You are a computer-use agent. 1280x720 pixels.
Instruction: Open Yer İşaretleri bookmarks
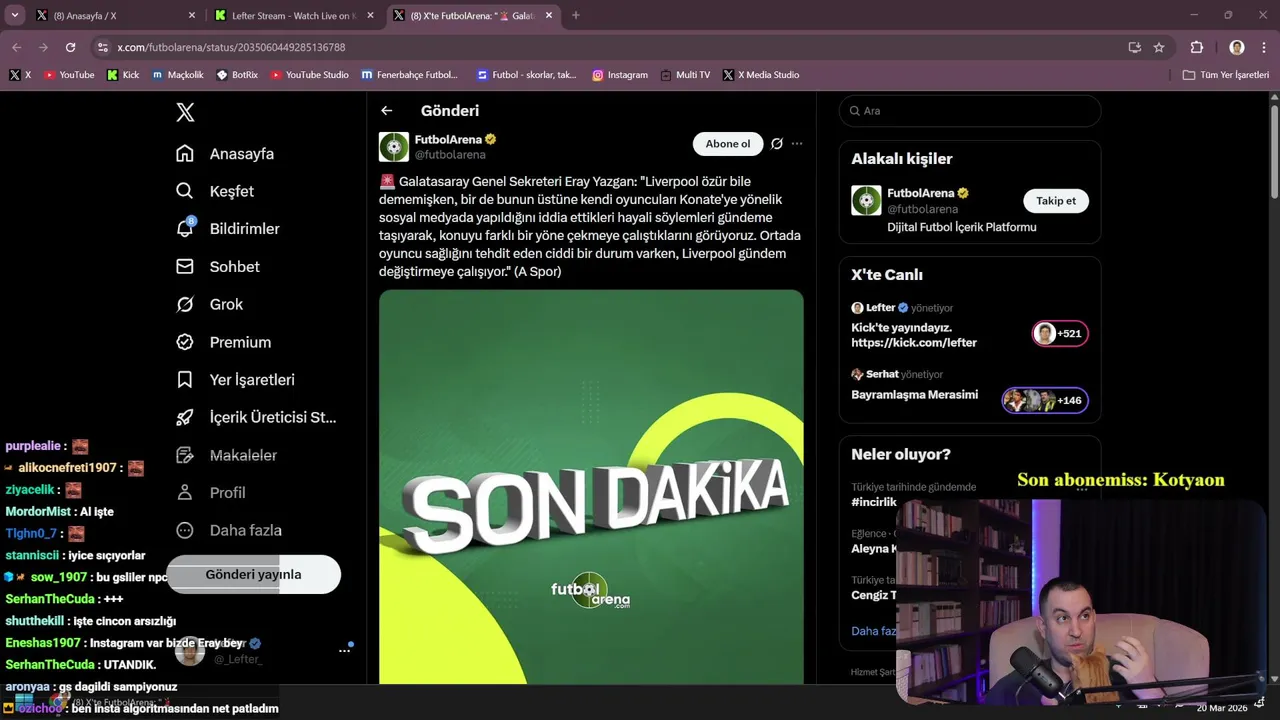tap(235, 380)
